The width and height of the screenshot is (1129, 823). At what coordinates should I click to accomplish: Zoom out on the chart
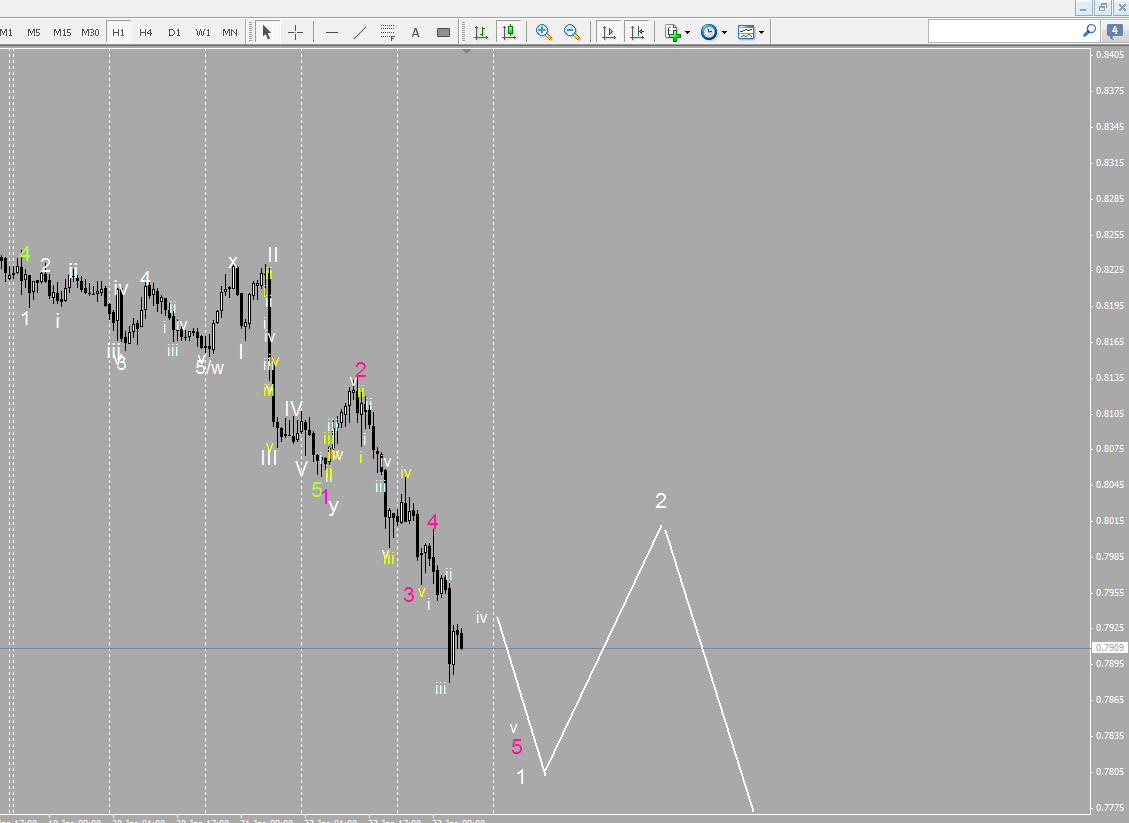click(x=572, y=31)
